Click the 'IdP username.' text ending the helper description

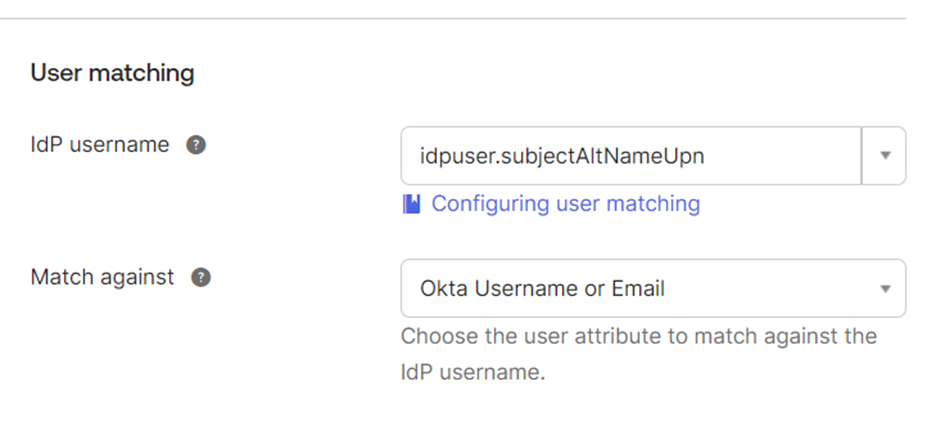473,372
